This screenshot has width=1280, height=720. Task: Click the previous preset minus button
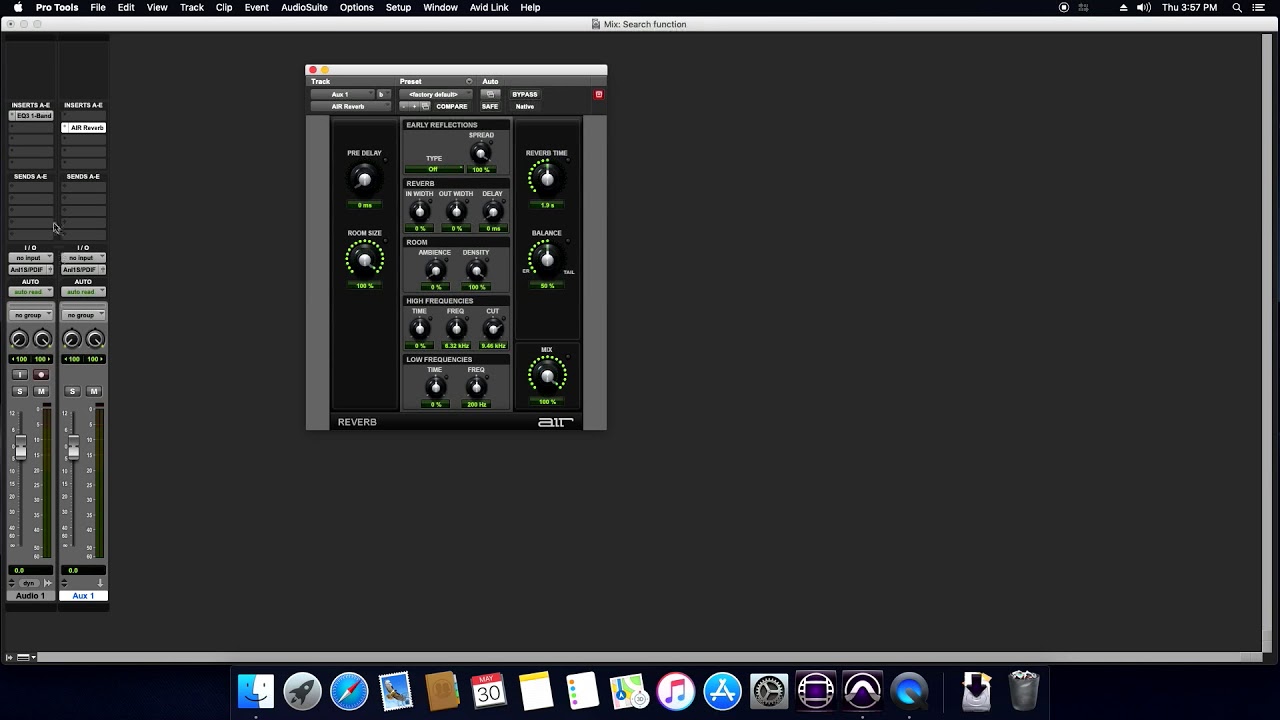pos(404,106)
